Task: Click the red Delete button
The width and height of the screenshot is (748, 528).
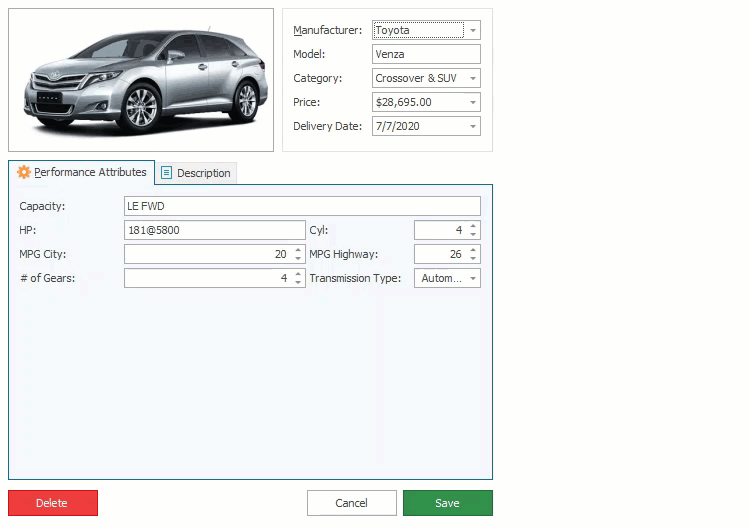Action: click(53, 503)
